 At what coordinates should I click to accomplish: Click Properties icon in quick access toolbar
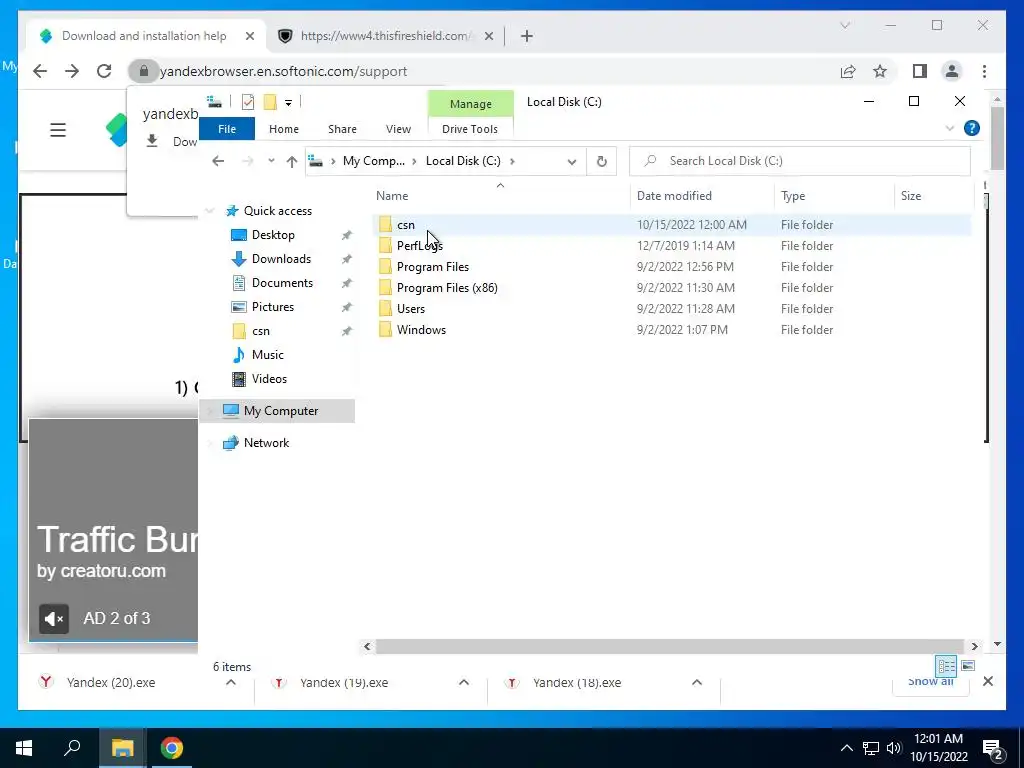[248, 102]
